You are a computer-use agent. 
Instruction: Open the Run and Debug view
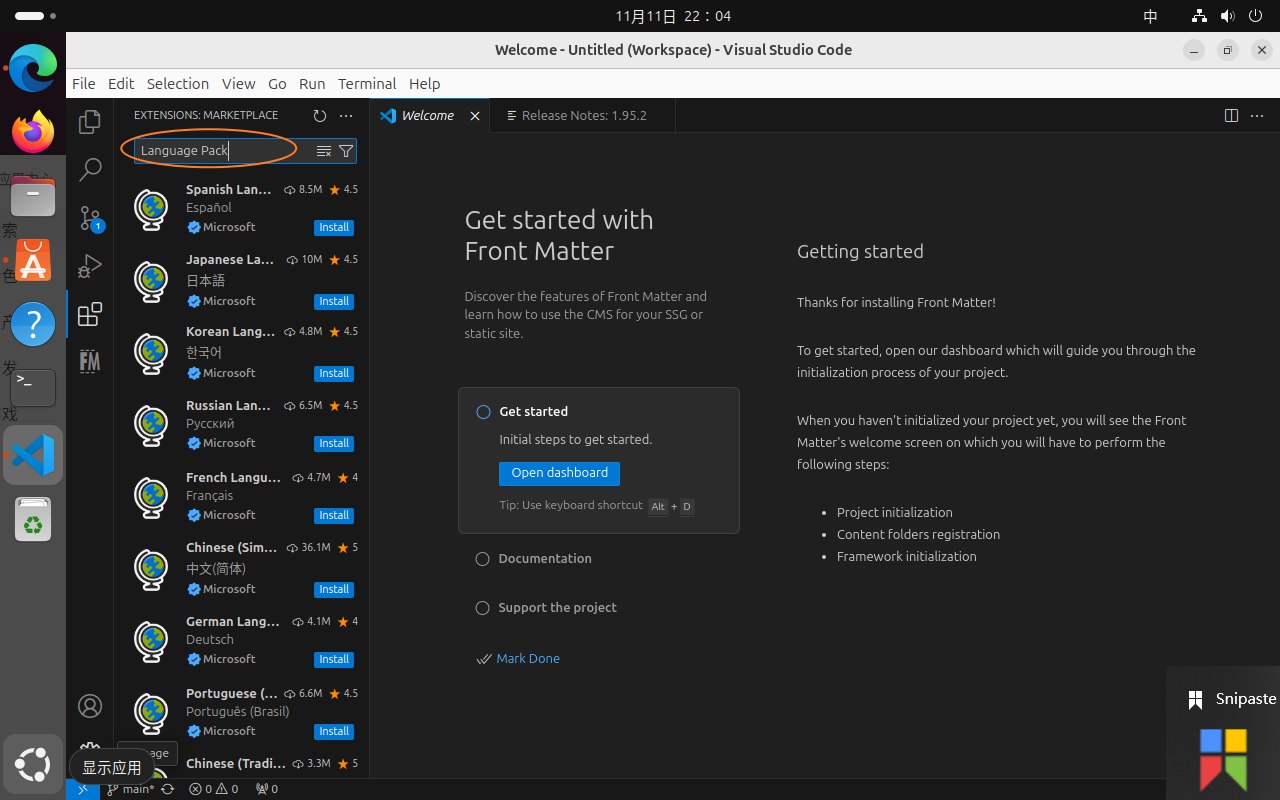pos(90,266)
